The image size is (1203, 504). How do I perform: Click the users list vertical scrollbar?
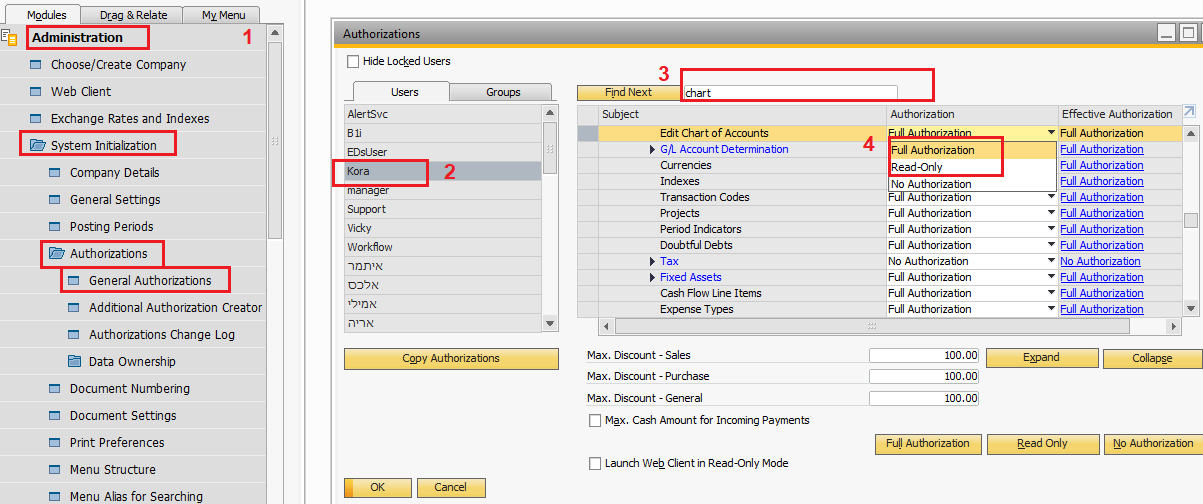550,218
